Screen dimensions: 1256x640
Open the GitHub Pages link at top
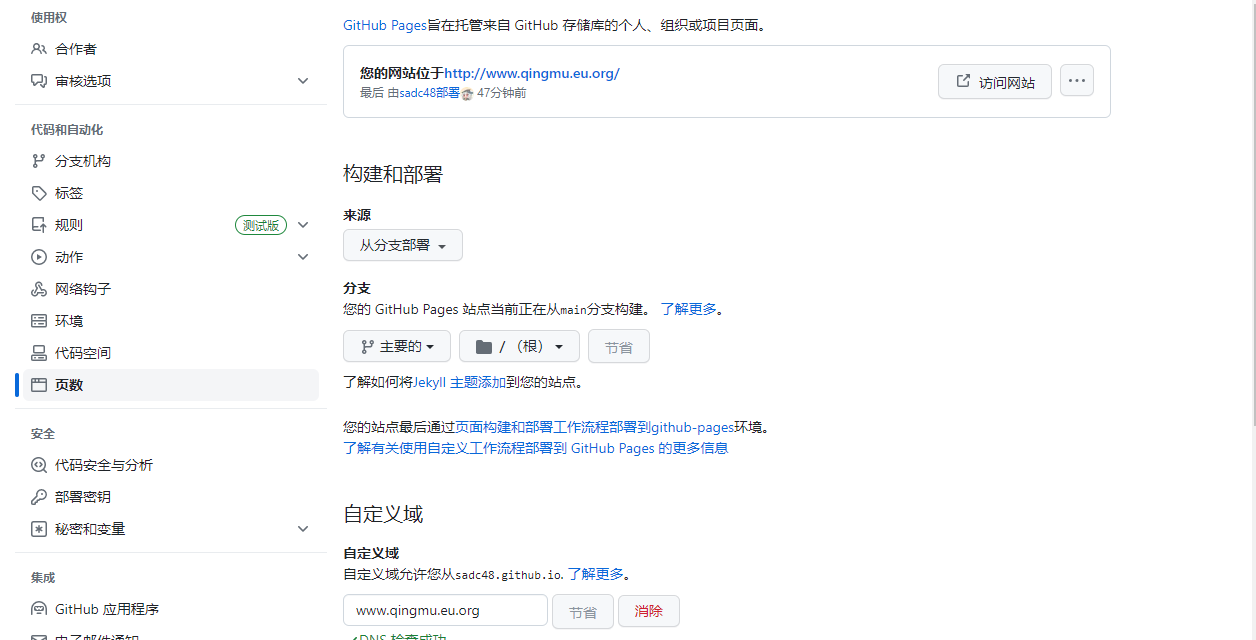pyautogui.click(x=385, y=25)
